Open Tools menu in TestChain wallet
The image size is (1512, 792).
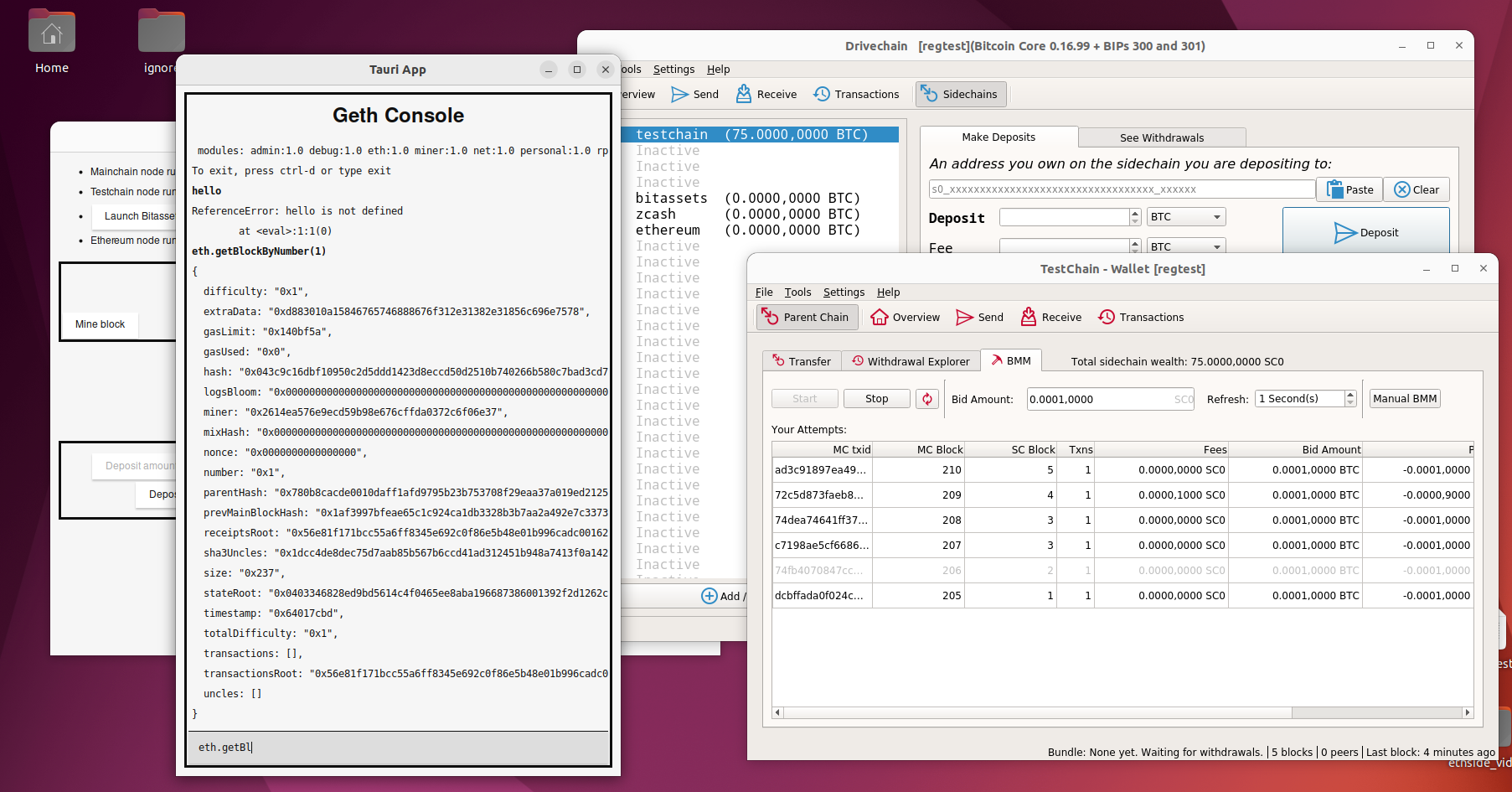pyautogui.click(x=797, y=292)
